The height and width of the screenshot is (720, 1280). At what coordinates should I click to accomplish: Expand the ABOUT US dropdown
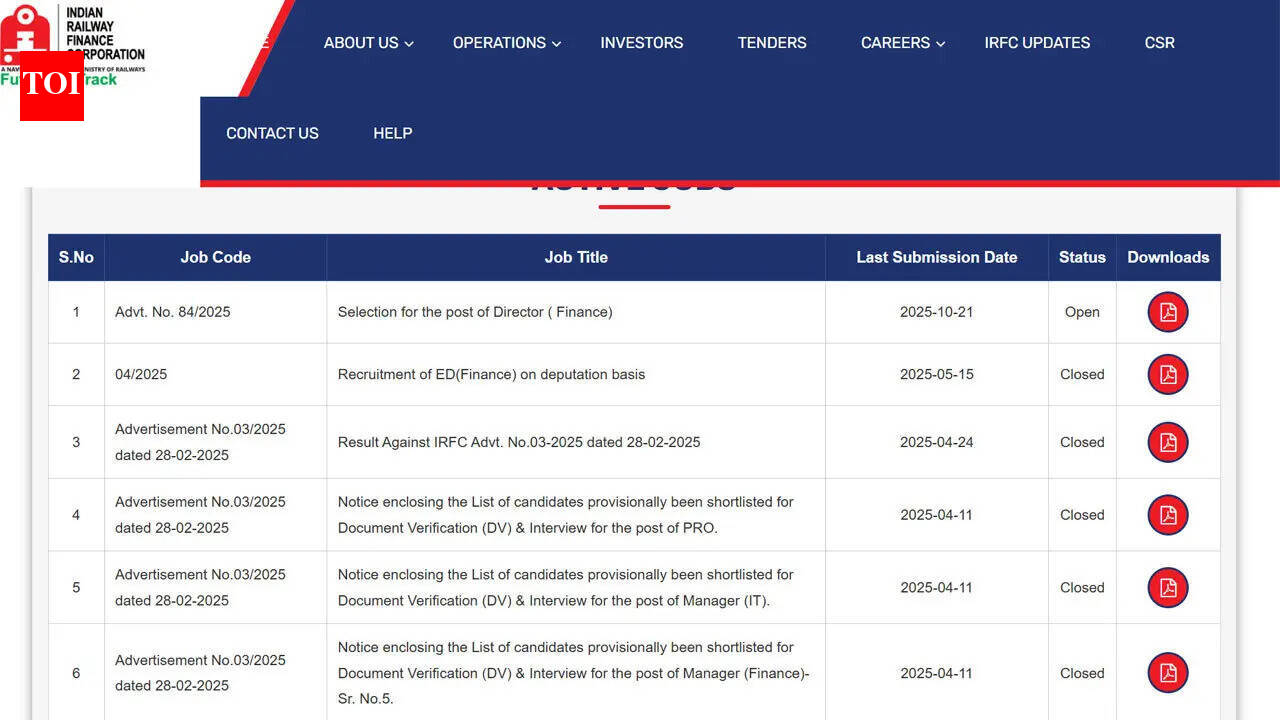(x=362, y=43)
